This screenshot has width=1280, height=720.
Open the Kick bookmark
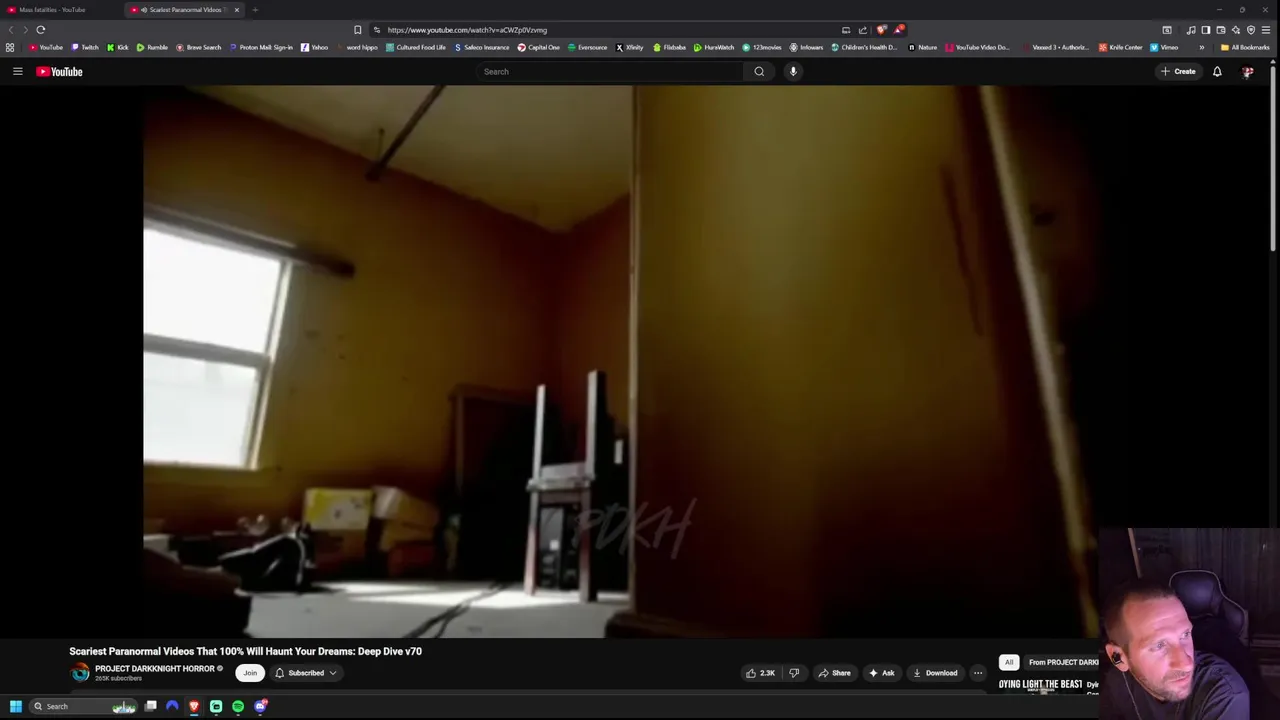(x=118, y=47)
